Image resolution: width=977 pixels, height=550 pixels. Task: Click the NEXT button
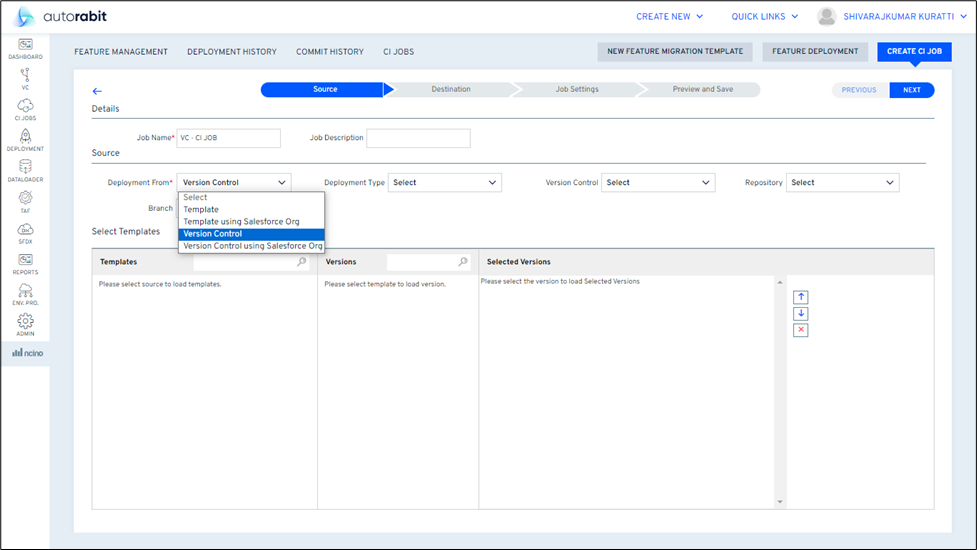[911, 90]
